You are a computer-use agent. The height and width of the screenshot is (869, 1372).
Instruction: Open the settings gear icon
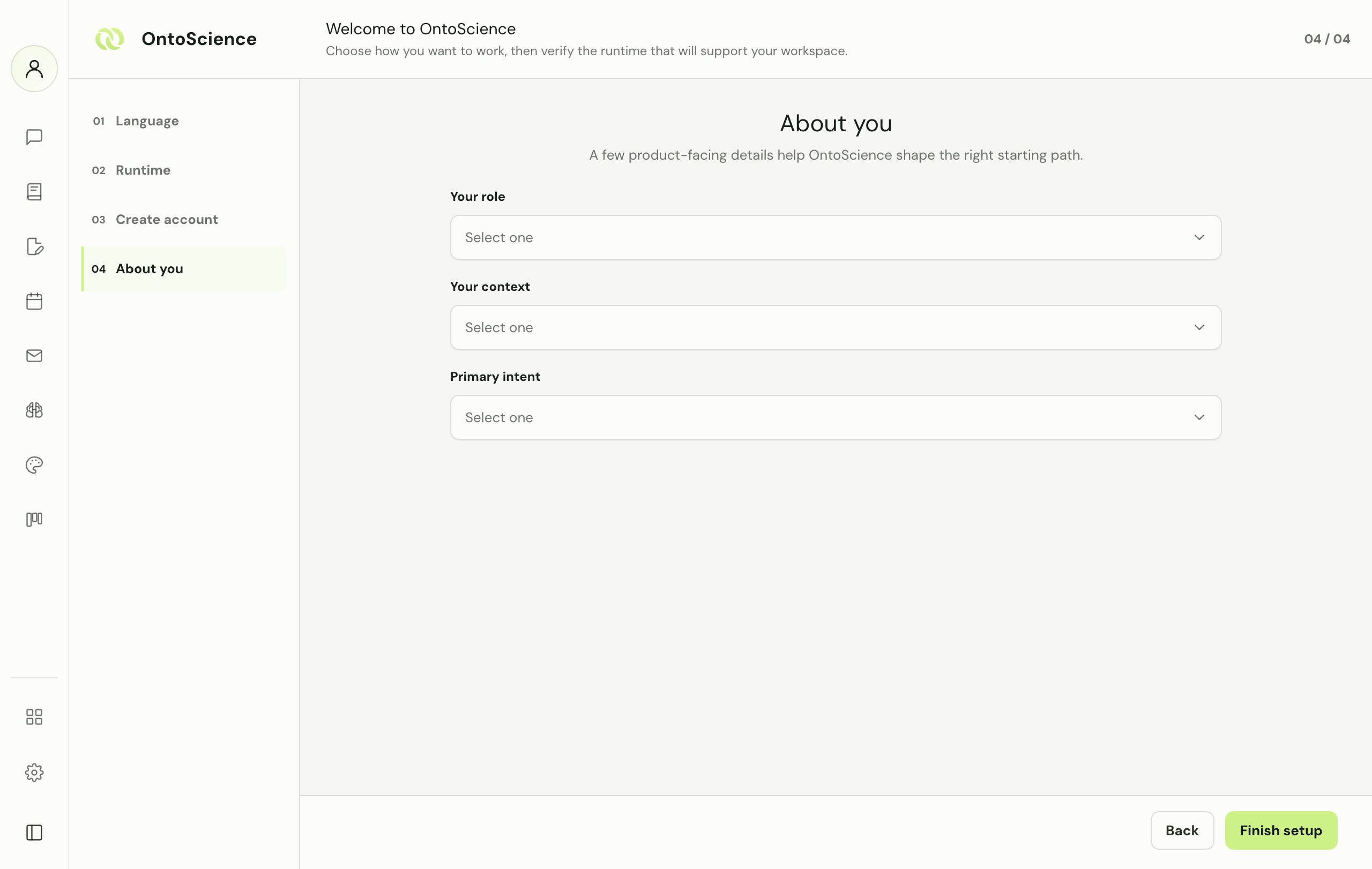(34, 772)
